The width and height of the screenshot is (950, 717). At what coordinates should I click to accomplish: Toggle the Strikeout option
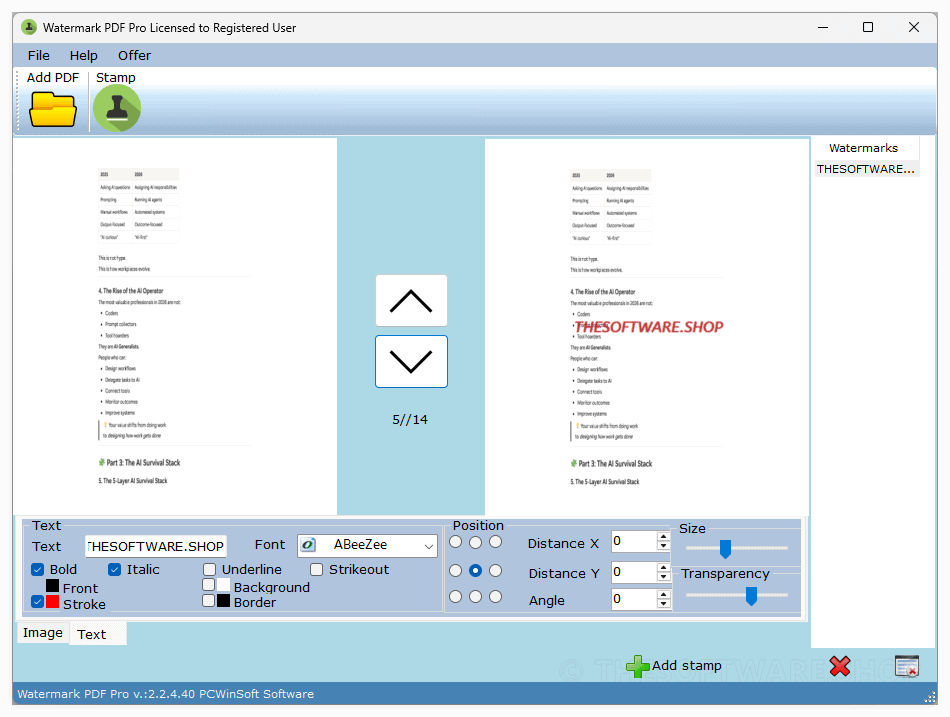click(318, 568)
